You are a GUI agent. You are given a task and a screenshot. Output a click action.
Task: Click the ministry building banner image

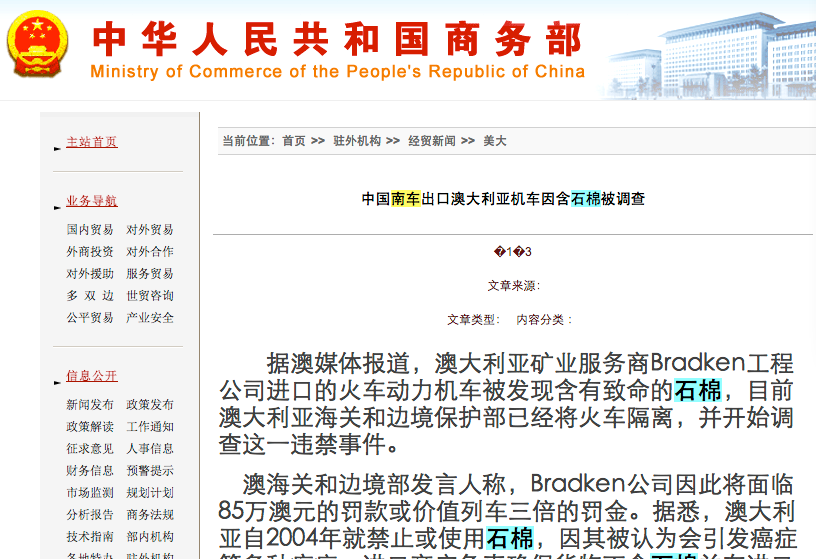[x=710, y=55]
